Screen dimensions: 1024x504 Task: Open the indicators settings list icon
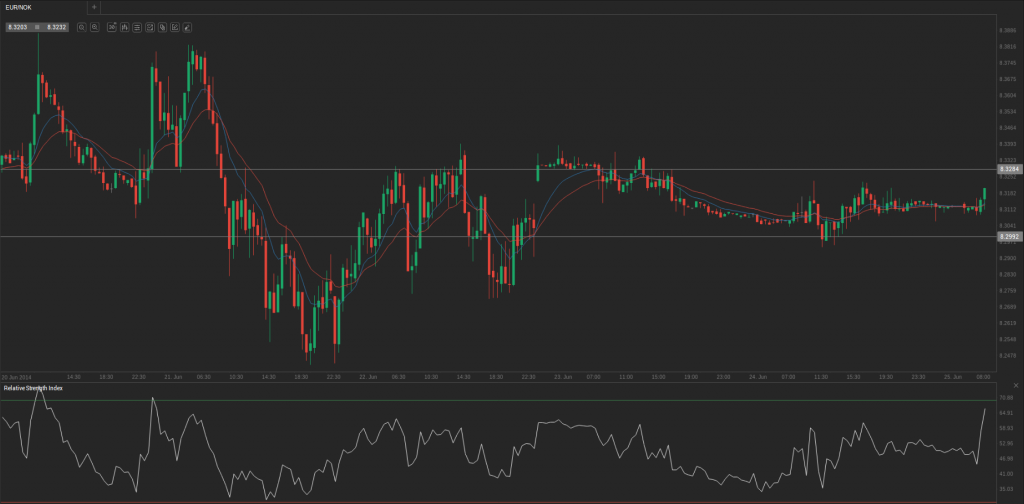click(137, 27)
